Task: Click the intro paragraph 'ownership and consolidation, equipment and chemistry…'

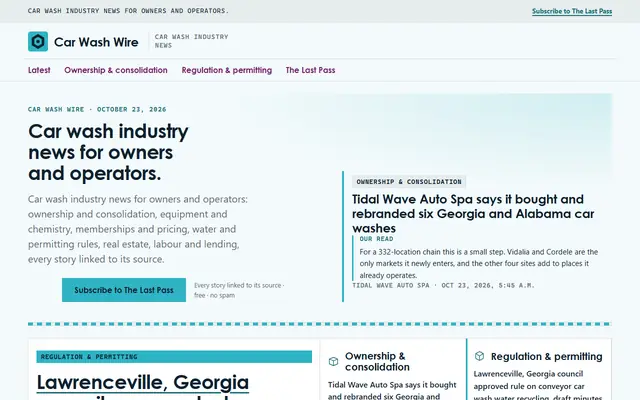Action: (x=138, y=229)
